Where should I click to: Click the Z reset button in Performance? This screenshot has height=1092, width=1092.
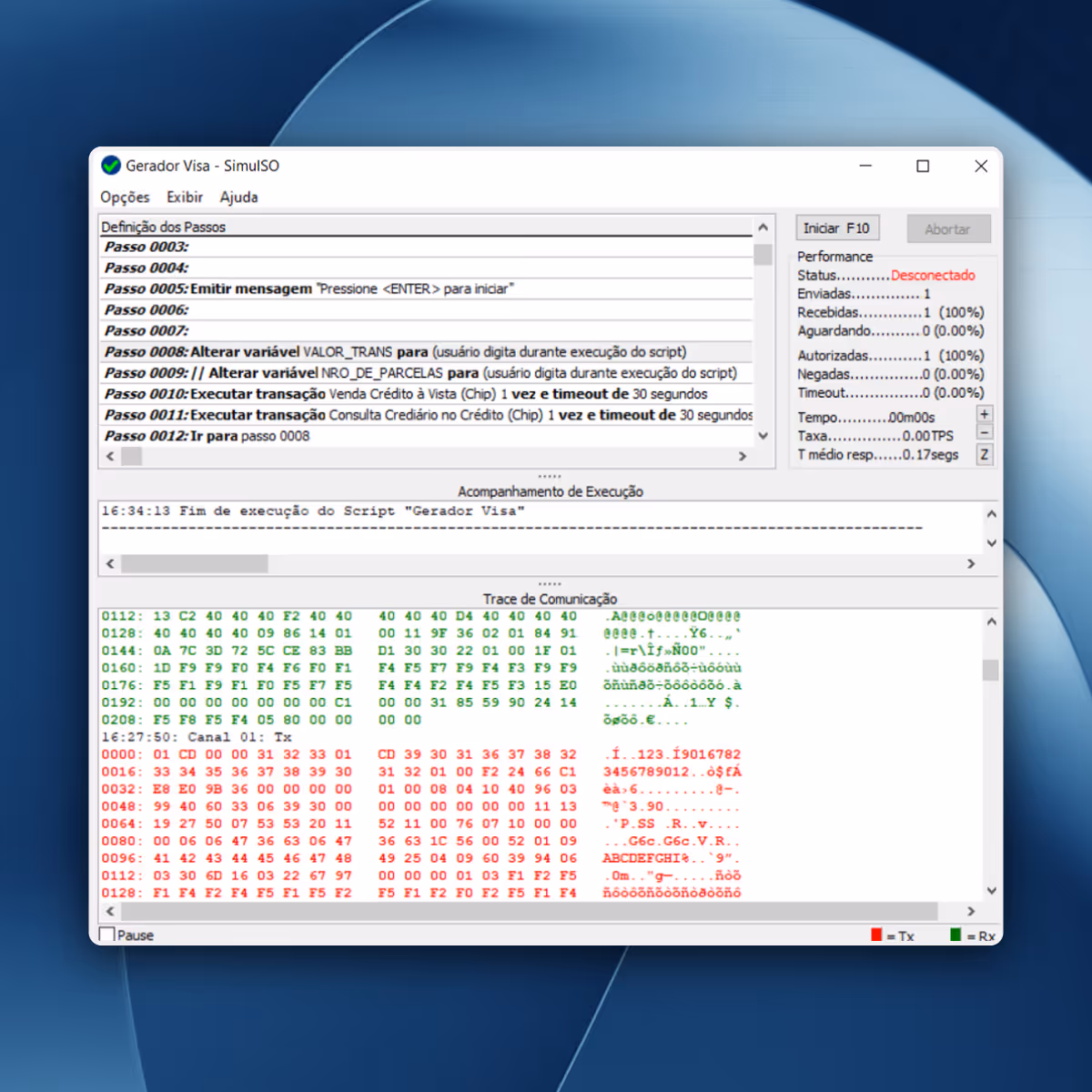(985, 454)
